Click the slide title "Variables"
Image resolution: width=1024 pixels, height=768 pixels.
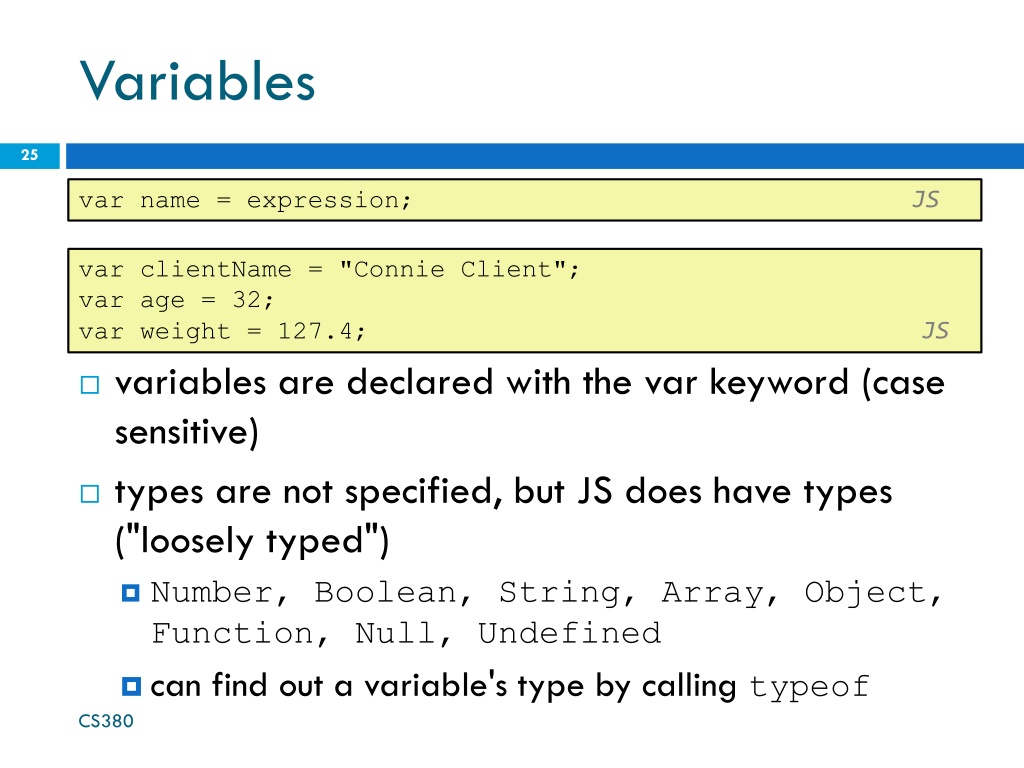tap(197, 82)
